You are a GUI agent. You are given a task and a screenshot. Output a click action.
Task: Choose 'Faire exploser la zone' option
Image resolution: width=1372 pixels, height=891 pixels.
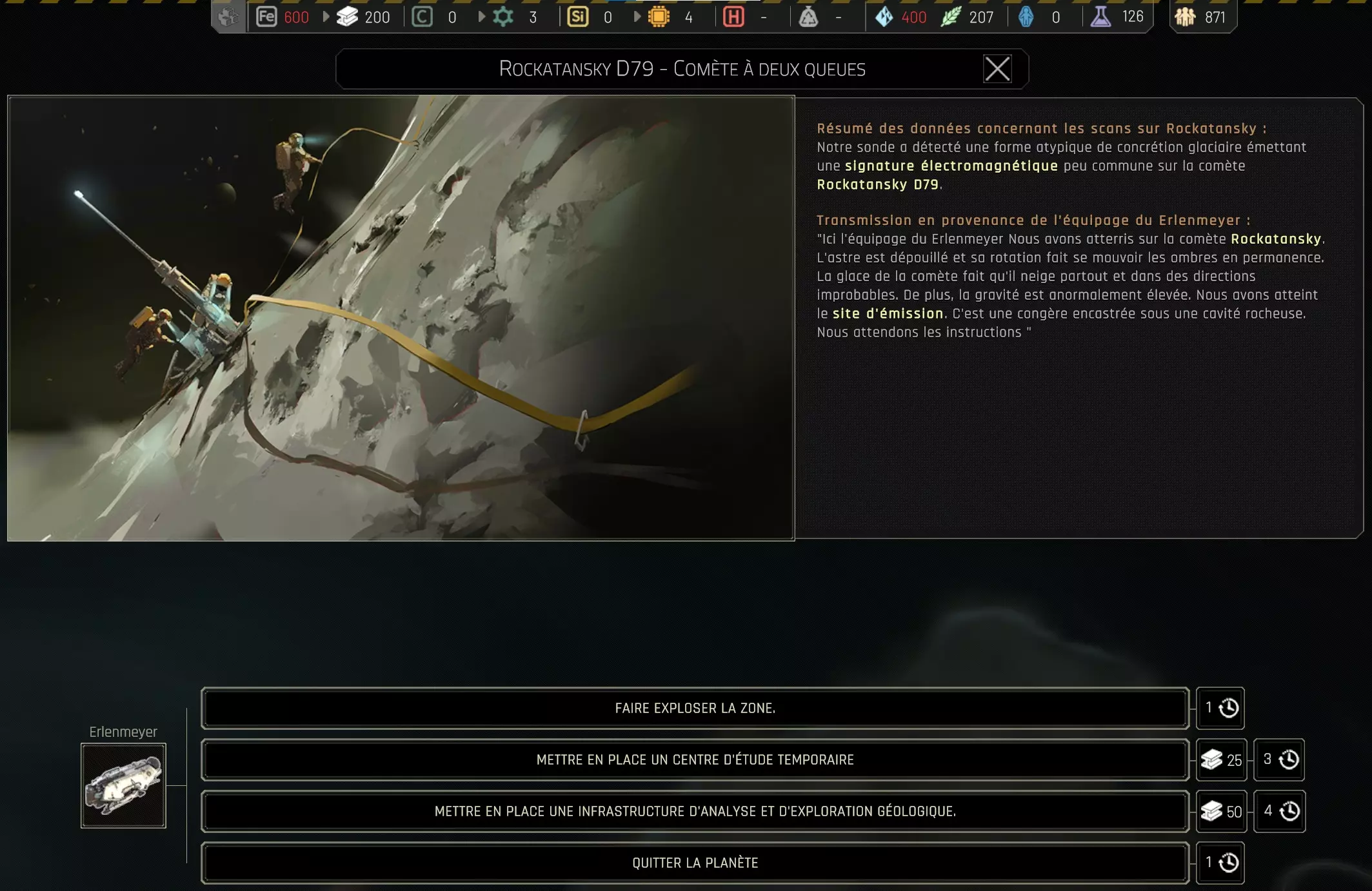pos(695,708)
